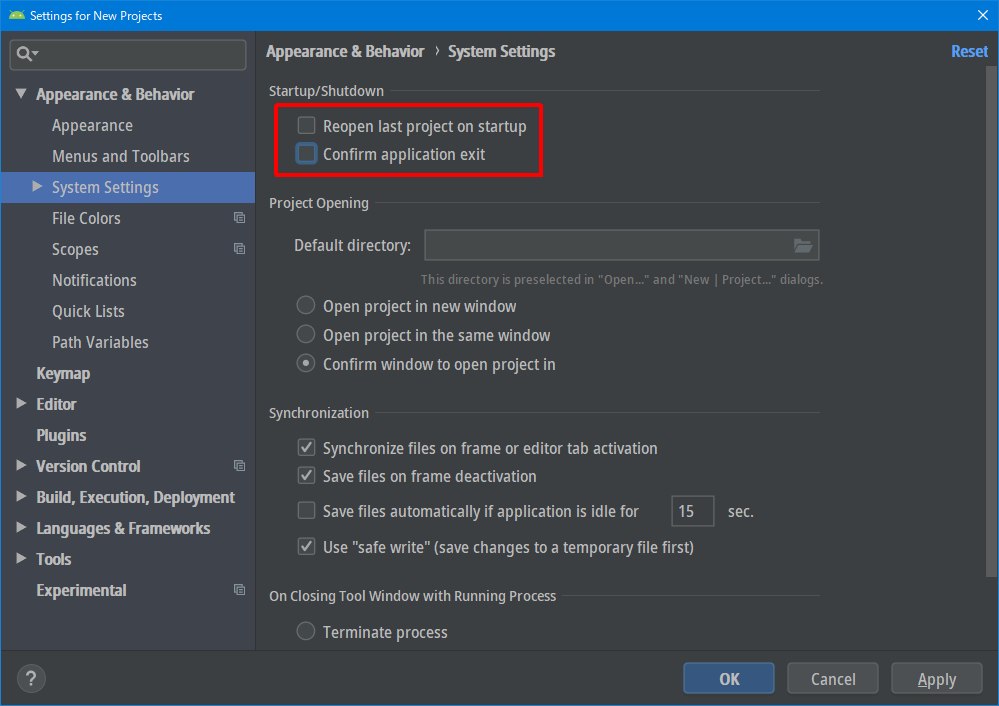The width and height of the screenshot is (999, 706).
Task: Collapse Appearance & Behavior tree node
Action: tap(21, 94)
